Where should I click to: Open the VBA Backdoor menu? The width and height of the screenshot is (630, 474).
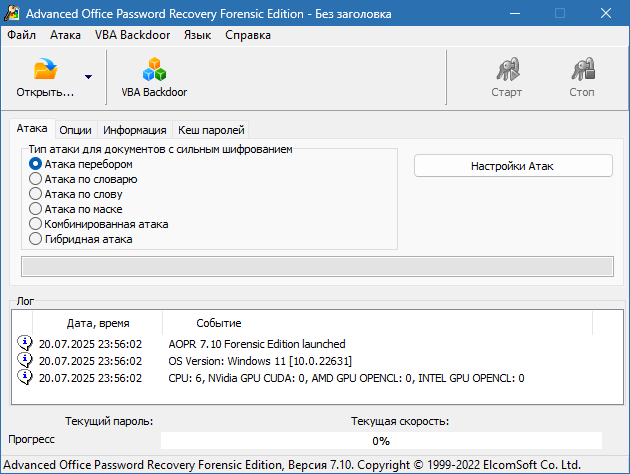click(133, 35)
